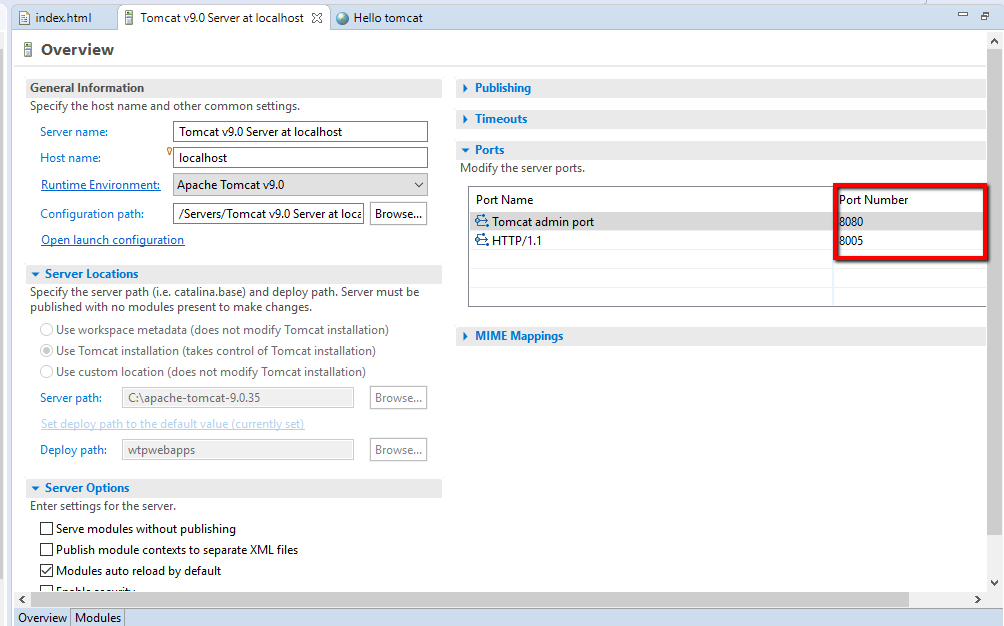This screenshot has width=1004, height=626.
Task: Click the Deploy path field
Action: coord(238,450)
